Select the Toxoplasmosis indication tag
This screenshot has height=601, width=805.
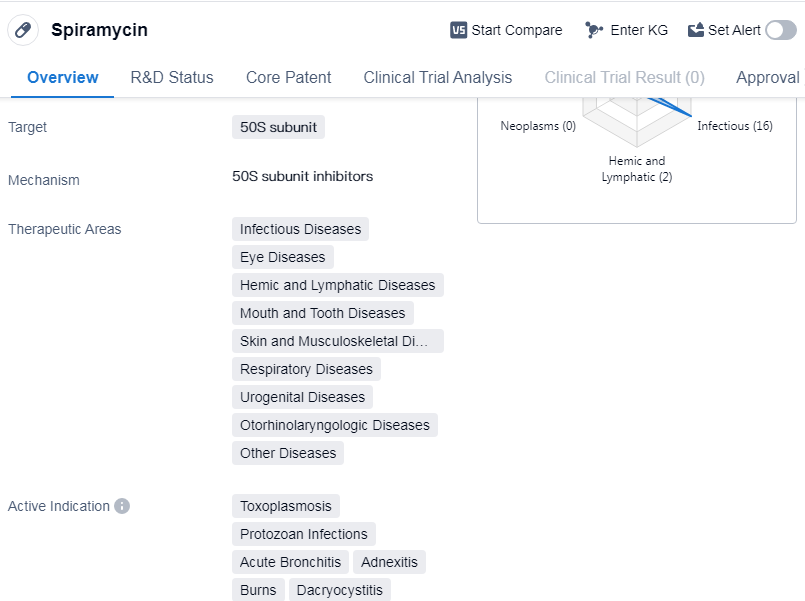(x=286, y=506)
